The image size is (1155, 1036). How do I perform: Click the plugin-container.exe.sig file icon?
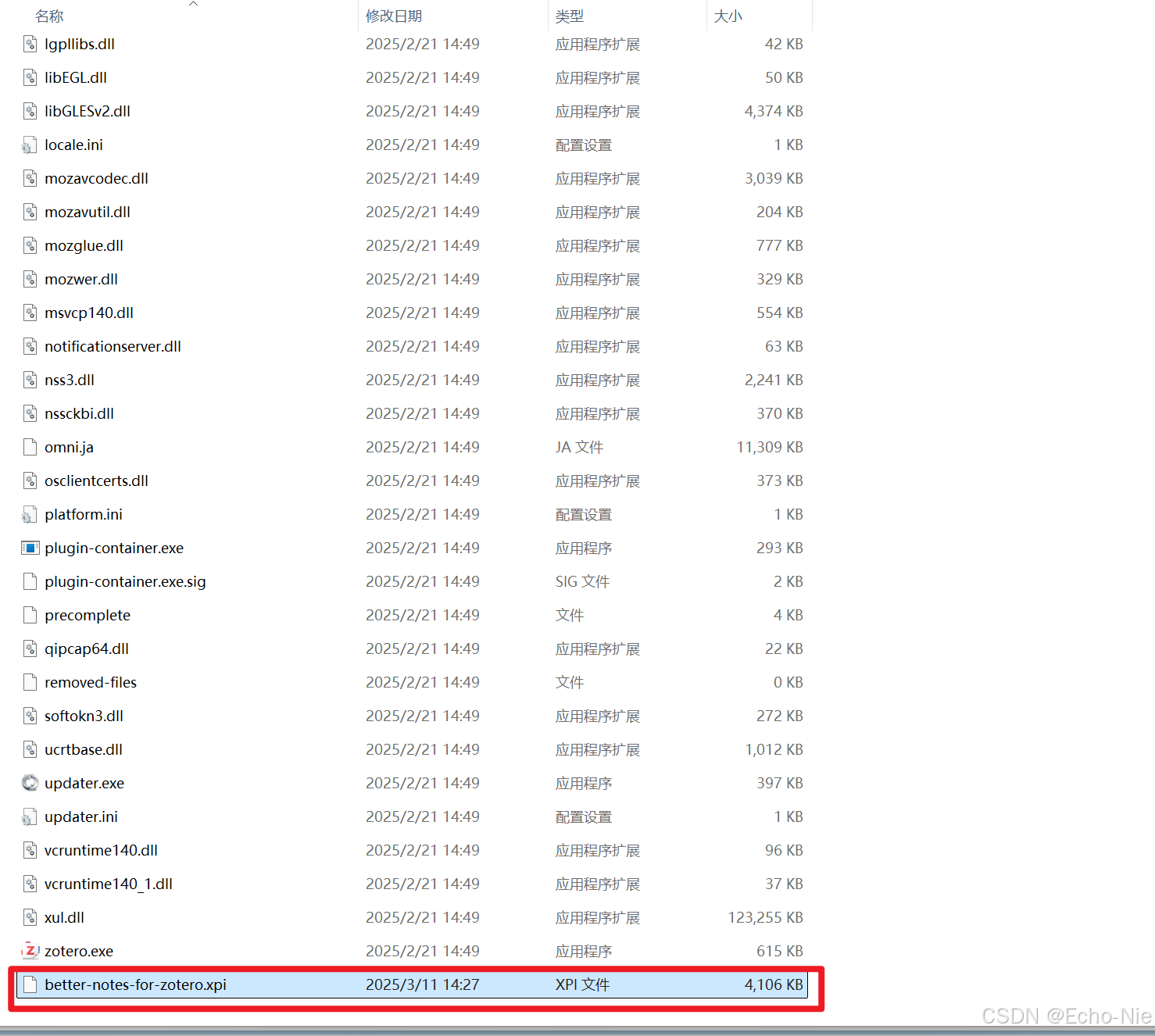pos(30,581)
